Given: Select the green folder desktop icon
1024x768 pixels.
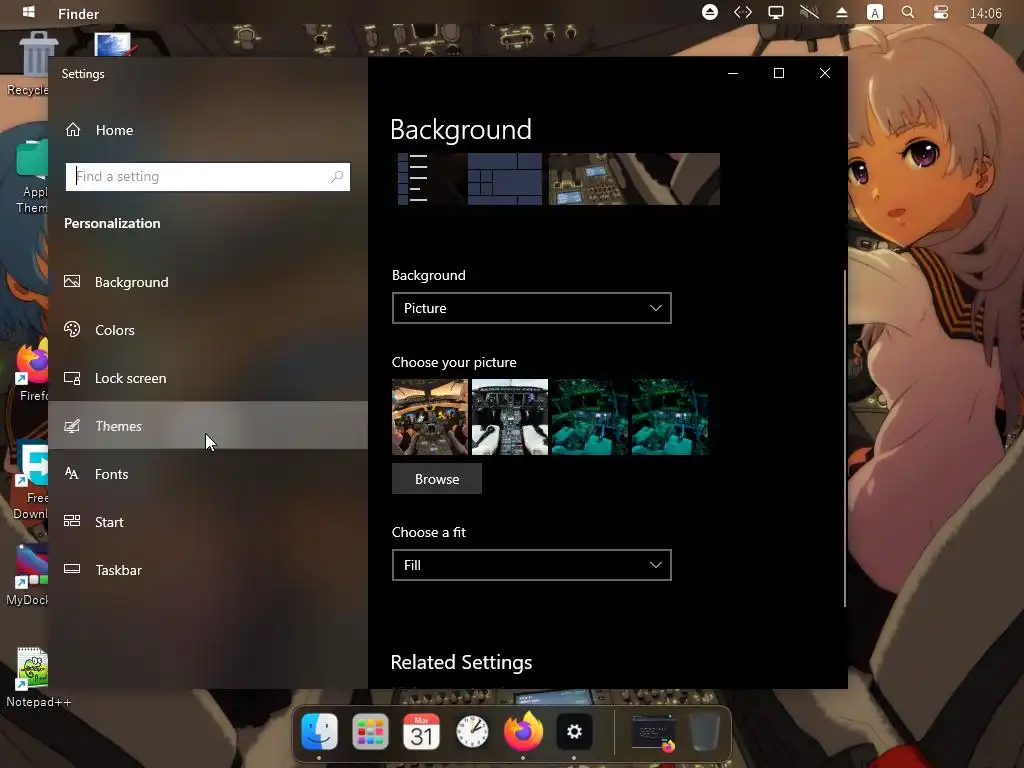Looking at the screenshot, I should pyautogui.click(x=31, y=176).
